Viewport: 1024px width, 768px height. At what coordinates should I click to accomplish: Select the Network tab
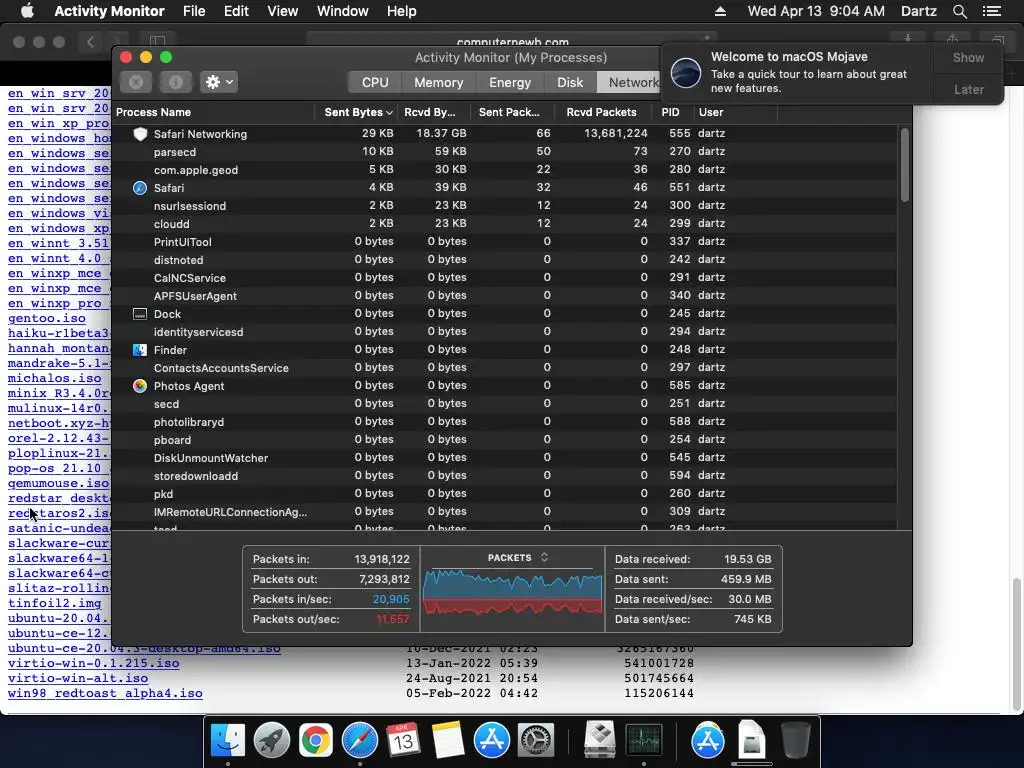[630, 82]
